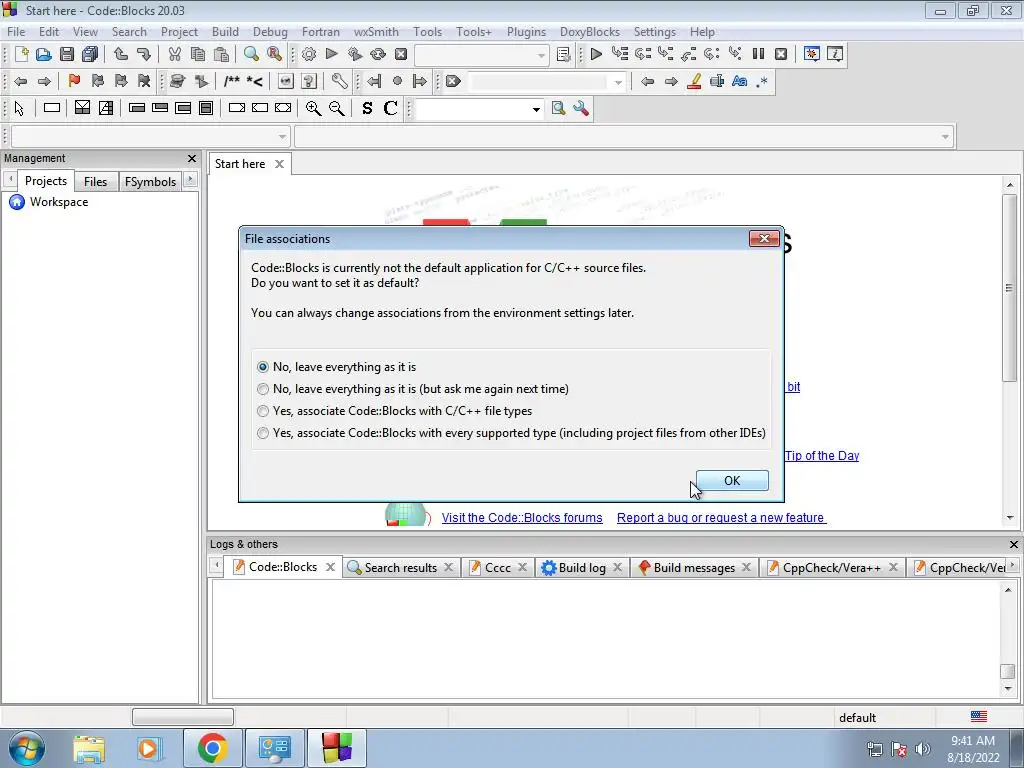Click the Debug/Continue play icon
Viewport: 1024px width, 768px height.
[x=596, y=54]
